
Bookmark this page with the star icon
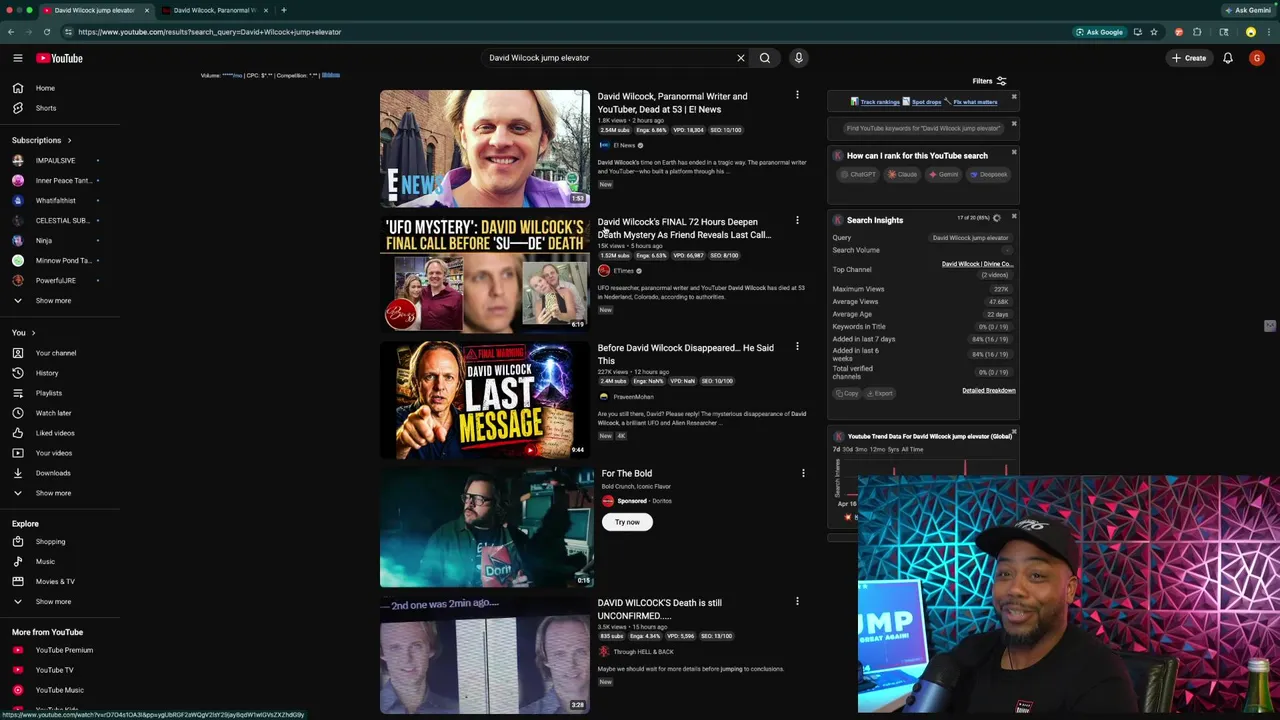tap(1154, 32)
